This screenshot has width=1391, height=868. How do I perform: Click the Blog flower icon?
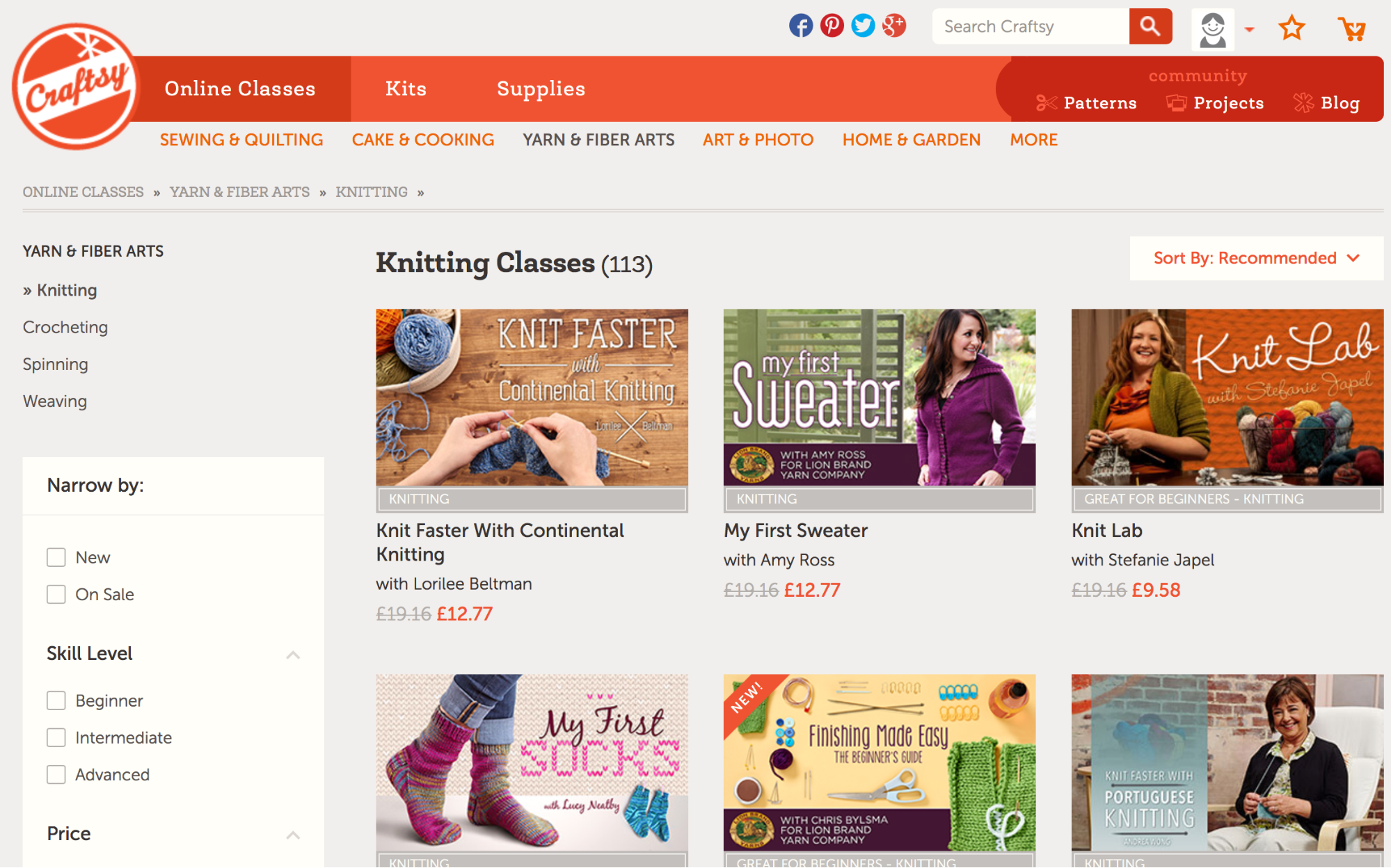tap(1303, 103)
